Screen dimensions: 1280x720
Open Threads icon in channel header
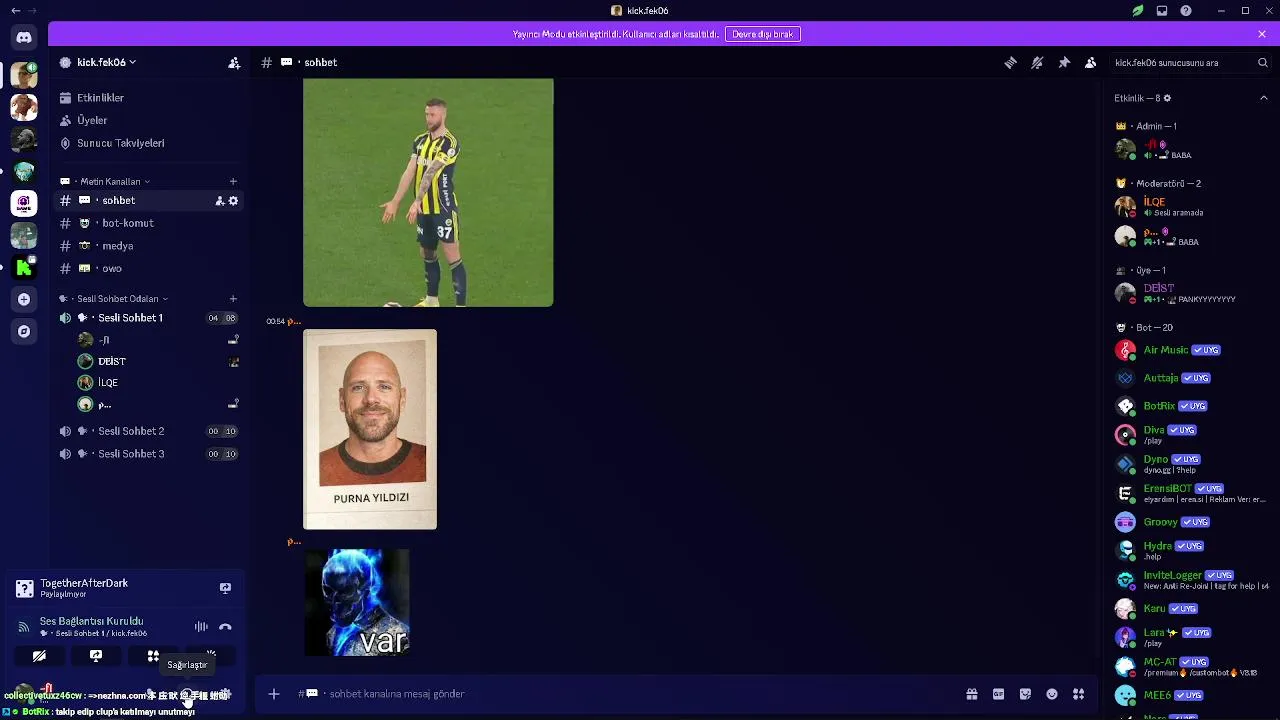pyautogui.click(x=1010, y=62)
